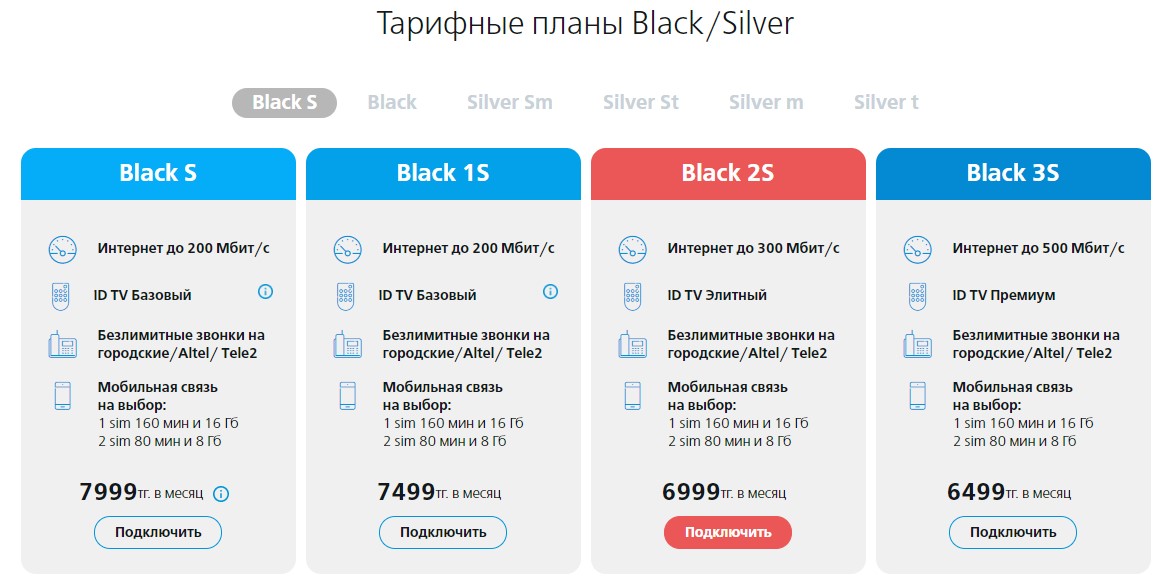The width and height of the screenshot is (1163, 583).
Task: Open the Silver t tab
Action: (x=886, y=102)
